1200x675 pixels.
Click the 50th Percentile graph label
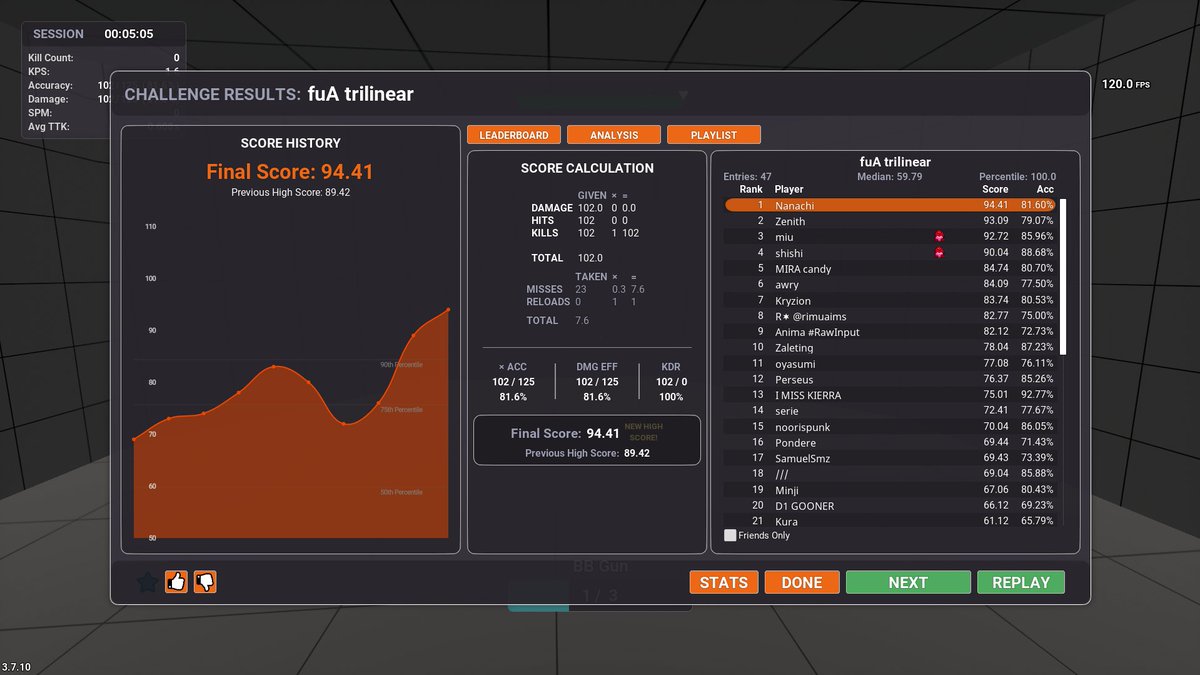(x=401, y=492)
